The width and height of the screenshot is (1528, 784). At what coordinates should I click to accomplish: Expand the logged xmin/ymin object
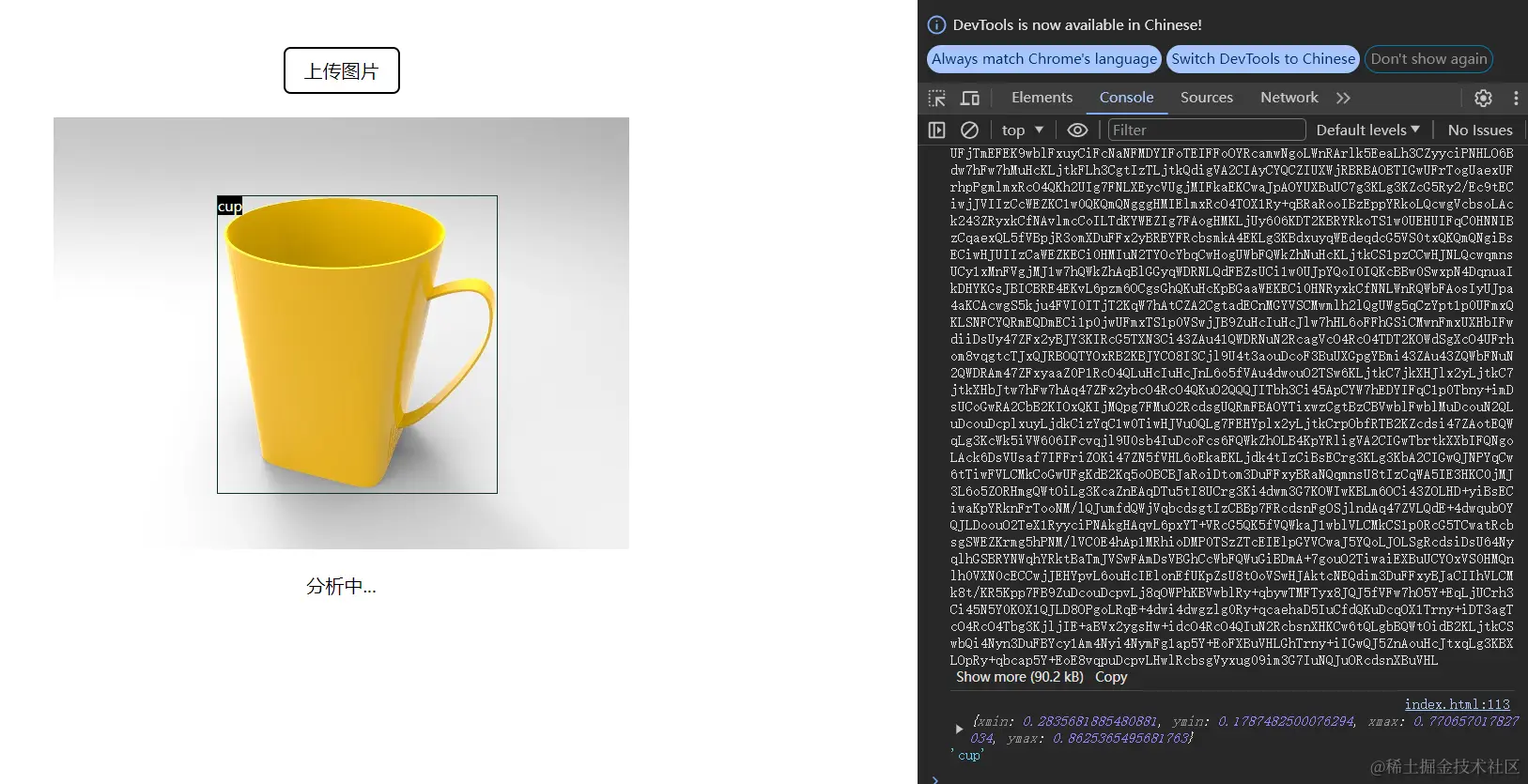point(959,729)
